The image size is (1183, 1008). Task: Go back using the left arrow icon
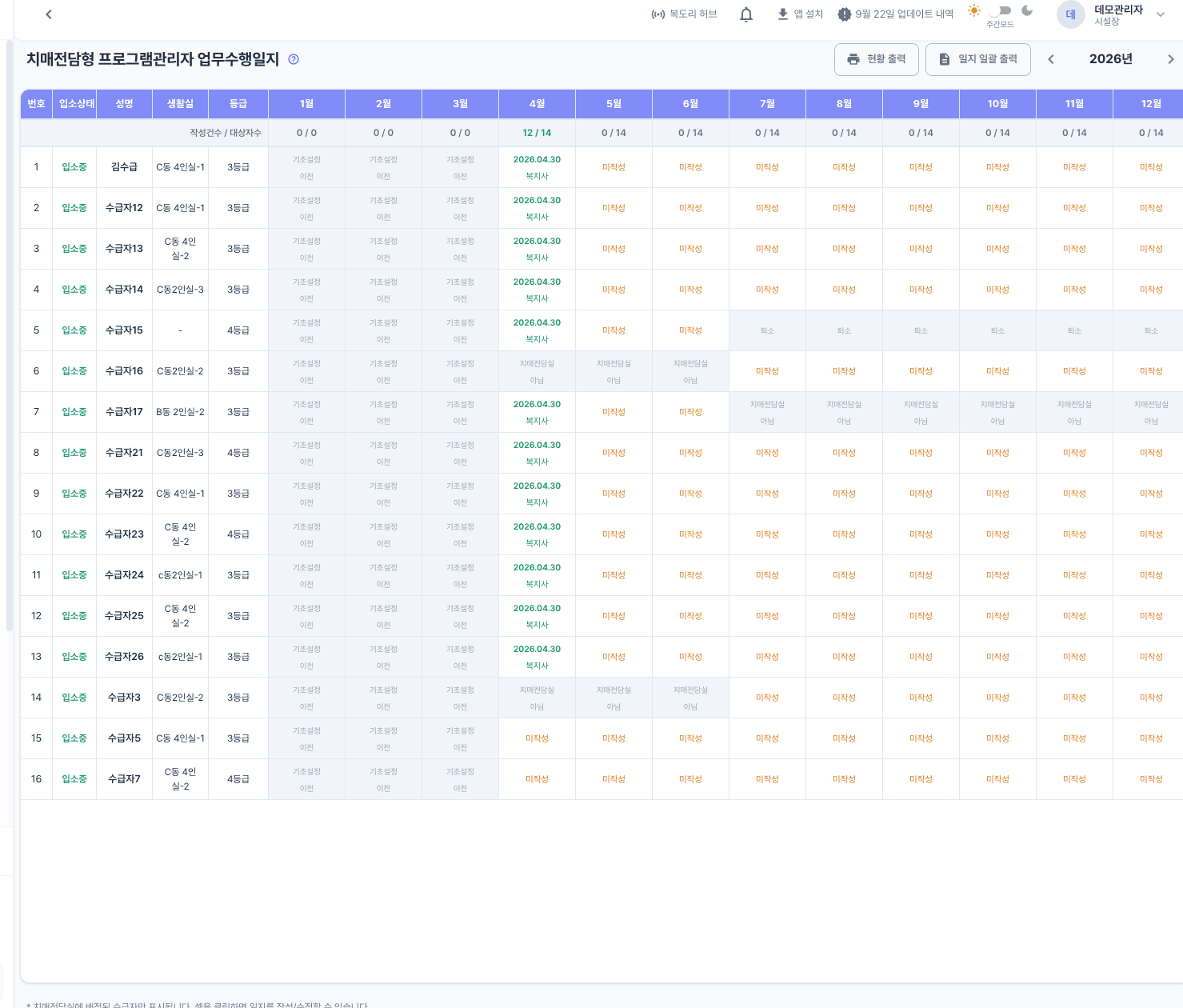[49, 14]
